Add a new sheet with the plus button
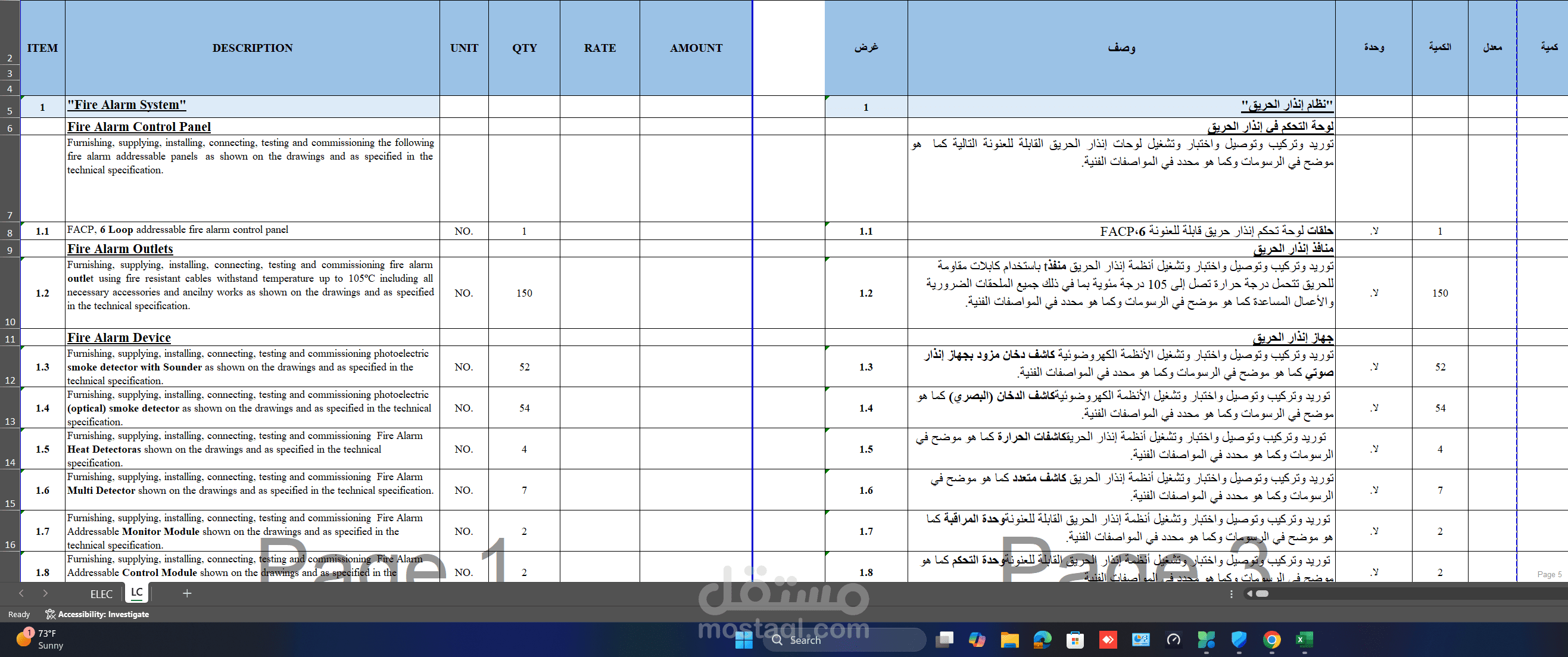Screen dimensions: 1568x657 [187, 593]
